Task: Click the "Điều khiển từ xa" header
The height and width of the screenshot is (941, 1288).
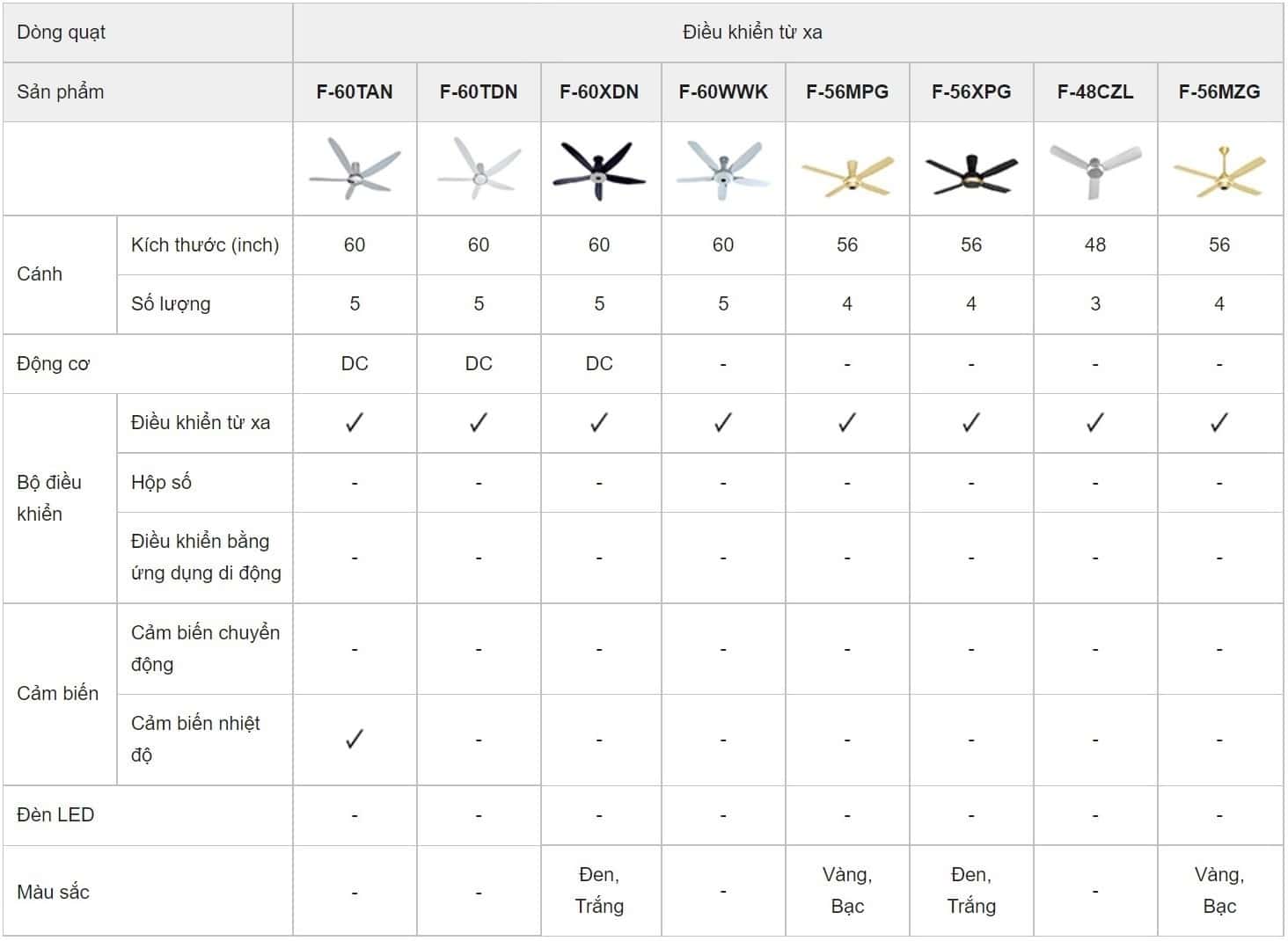Action: pyautogui.click(x=752, y=33)
